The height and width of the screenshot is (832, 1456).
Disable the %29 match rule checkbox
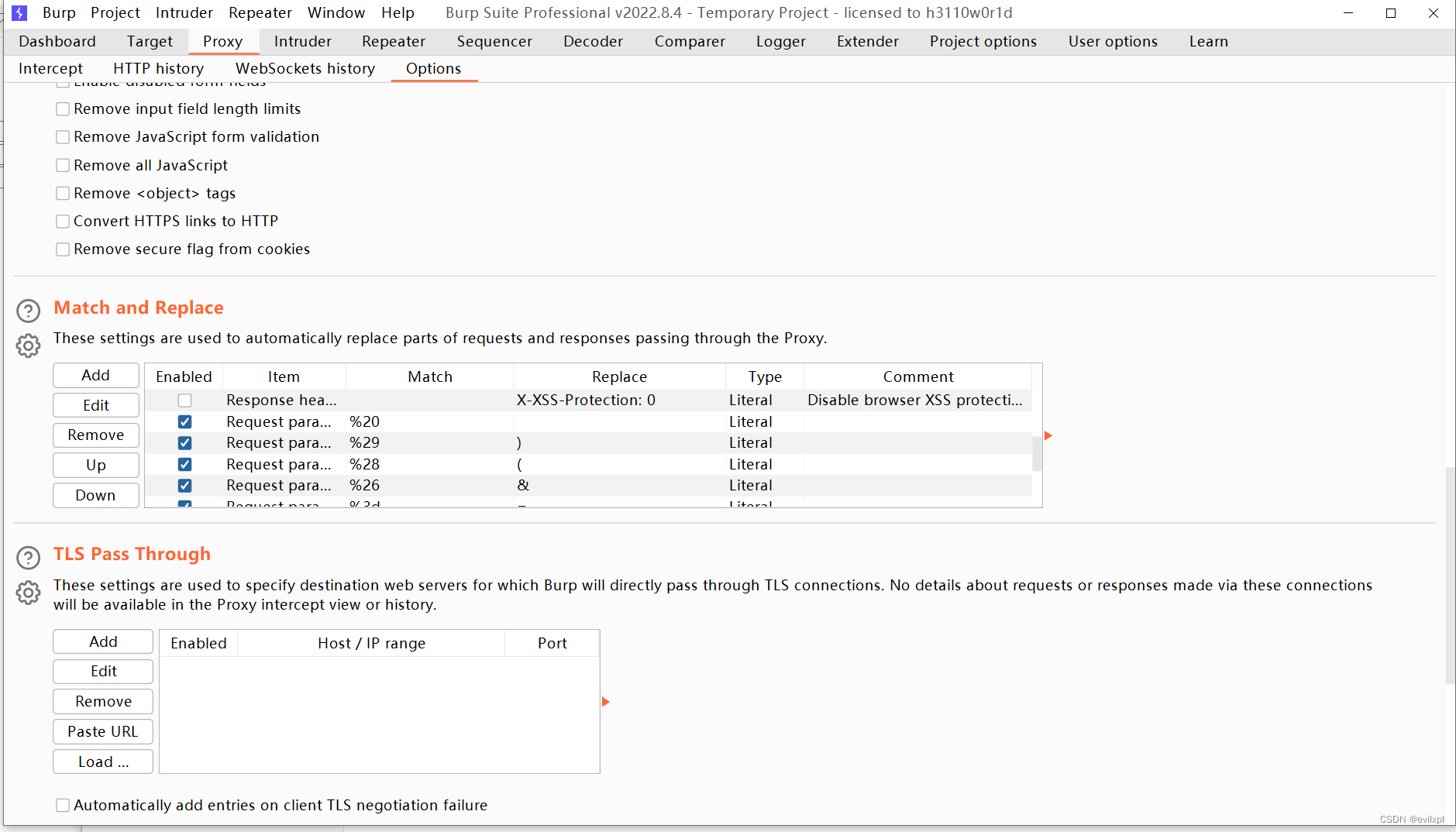(184, 443)
